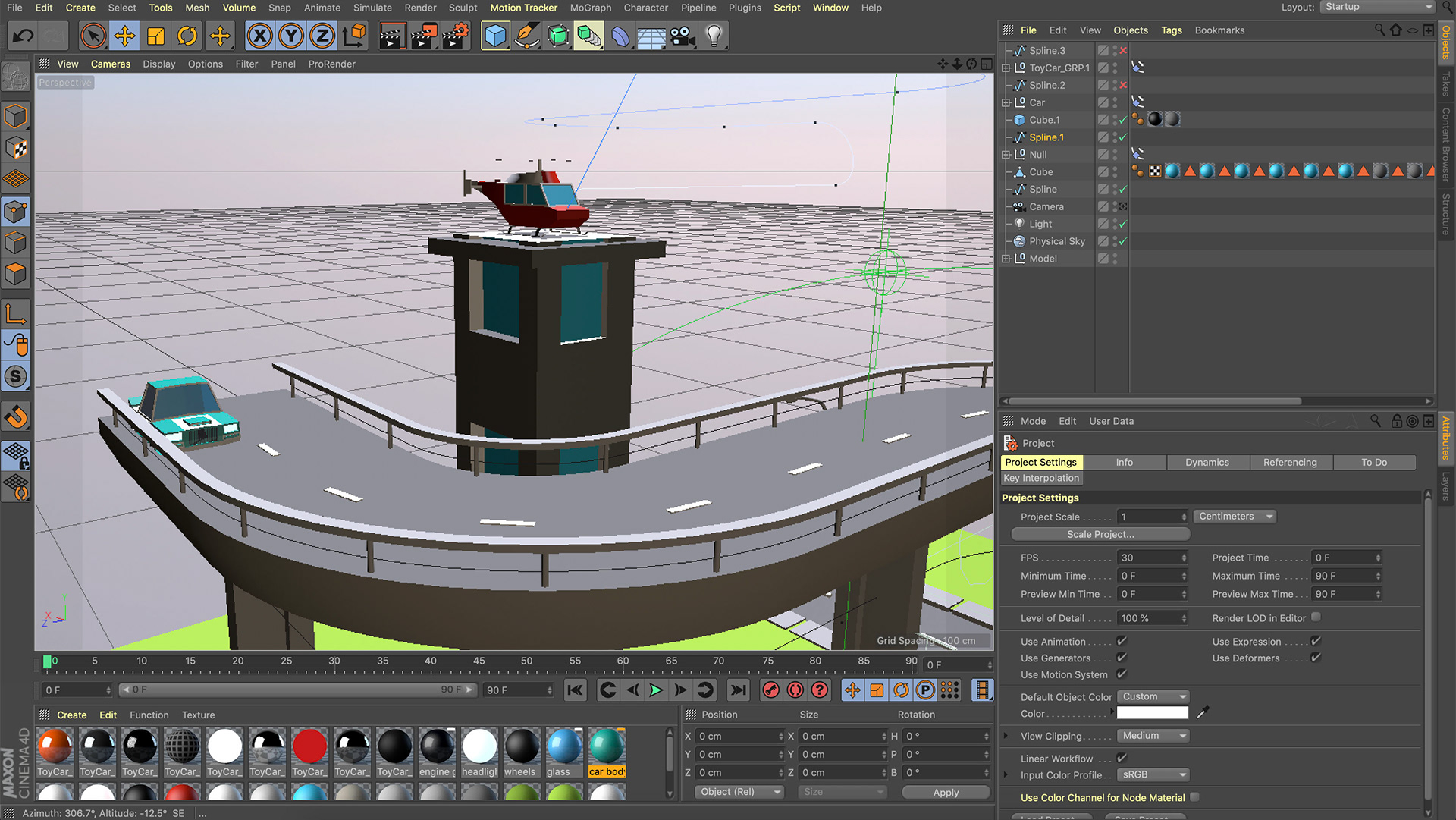
Task: Click the Record Active Objects keyframe button
Action: [x=770, y=690]
